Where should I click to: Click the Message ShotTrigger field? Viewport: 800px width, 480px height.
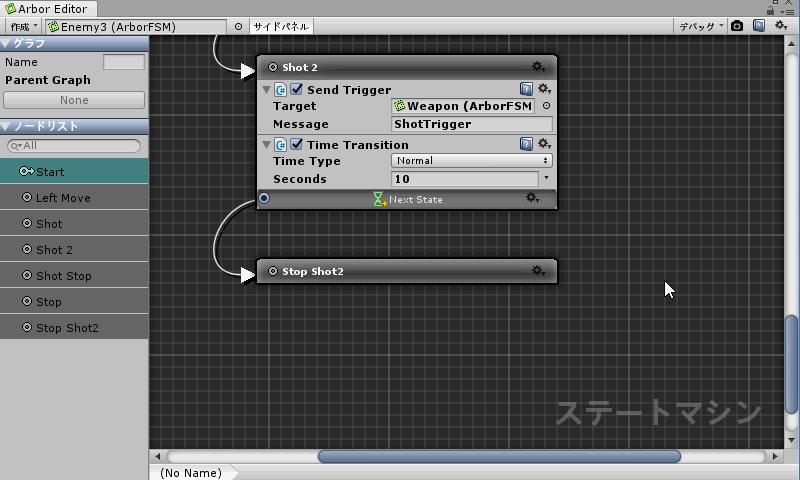[472, 124]
